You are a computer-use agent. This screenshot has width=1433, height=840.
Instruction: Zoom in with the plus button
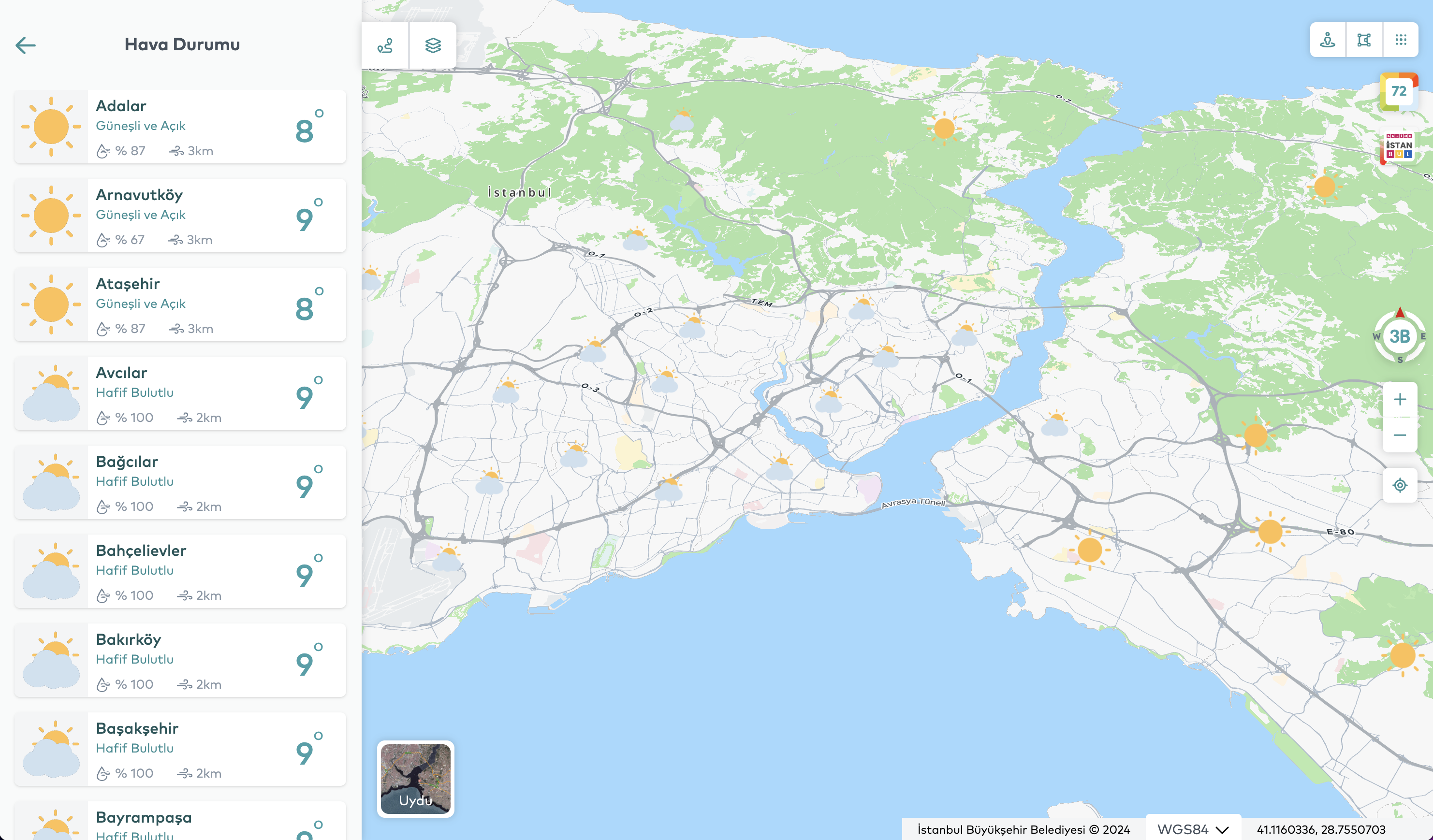[1400, 400]
